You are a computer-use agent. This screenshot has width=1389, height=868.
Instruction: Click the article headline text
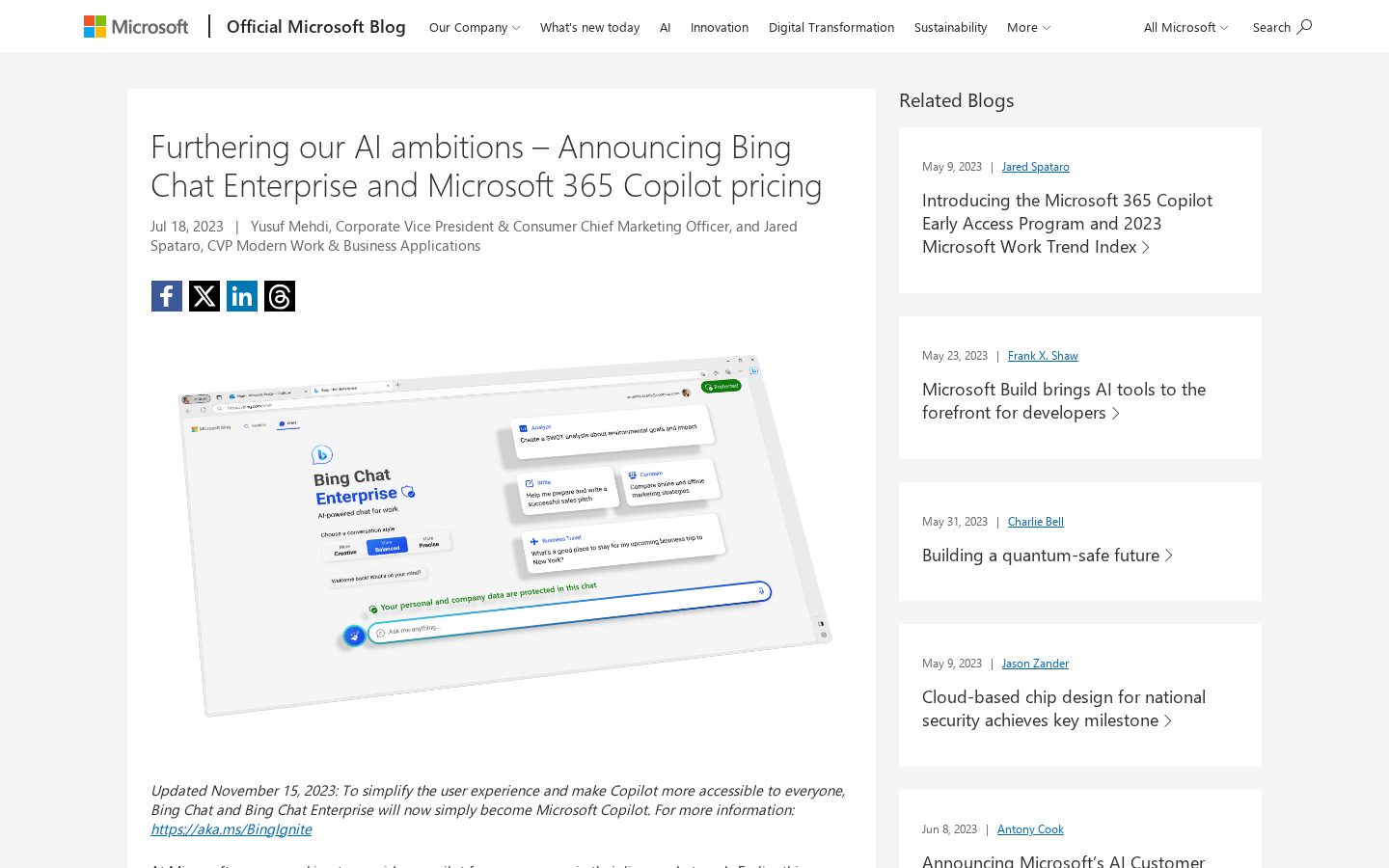(486, 166)
